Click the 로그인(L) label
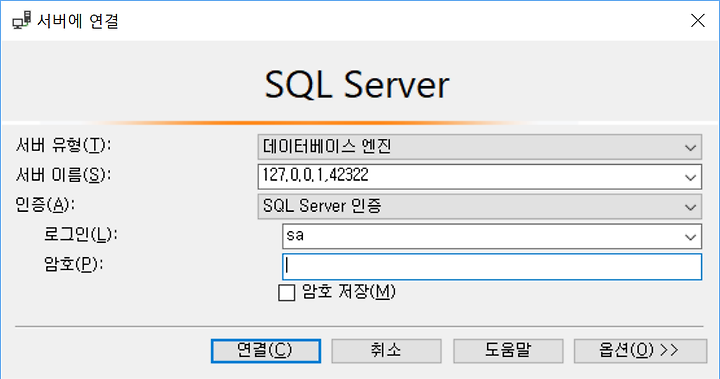720x379 pixels. pyautogui.click(x=81, y=235)
